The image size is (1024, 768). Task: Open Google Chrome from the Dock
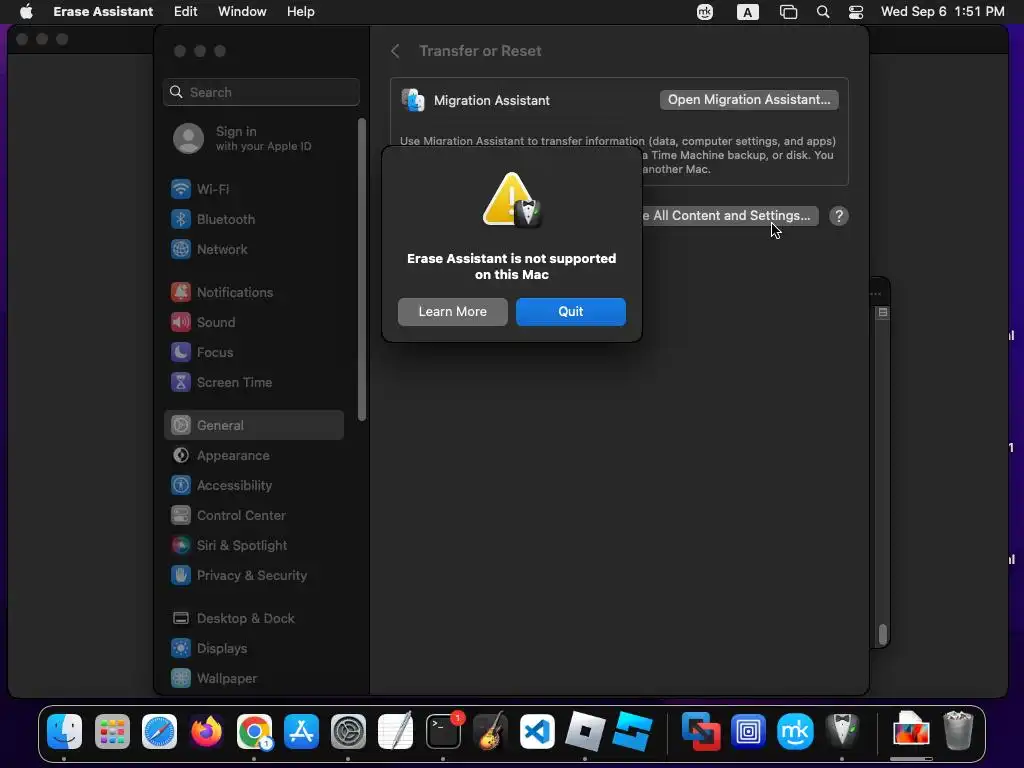[254, 731]
